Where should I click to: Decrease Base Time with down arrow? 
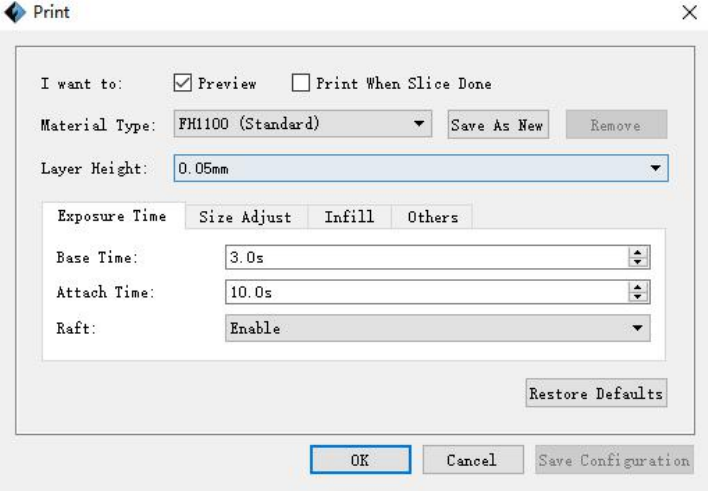(x=638, y=262)
